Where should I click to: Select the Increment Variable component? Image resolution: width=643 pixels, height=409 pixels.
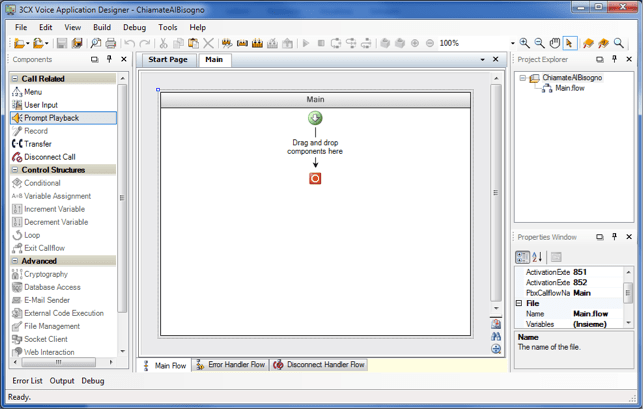tap(48, 209)
